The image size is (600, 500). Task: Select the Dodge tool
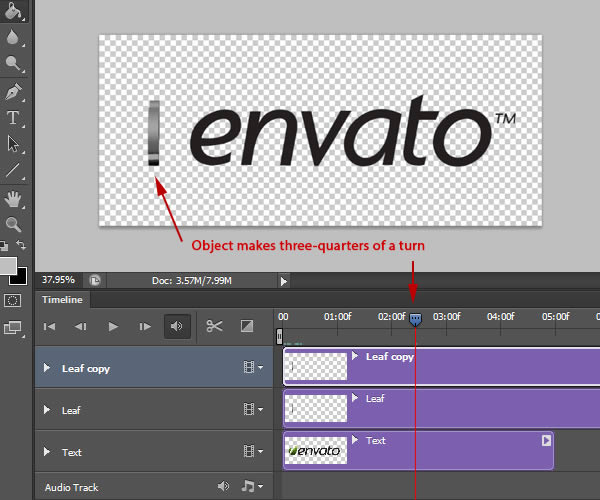[13, 63]
